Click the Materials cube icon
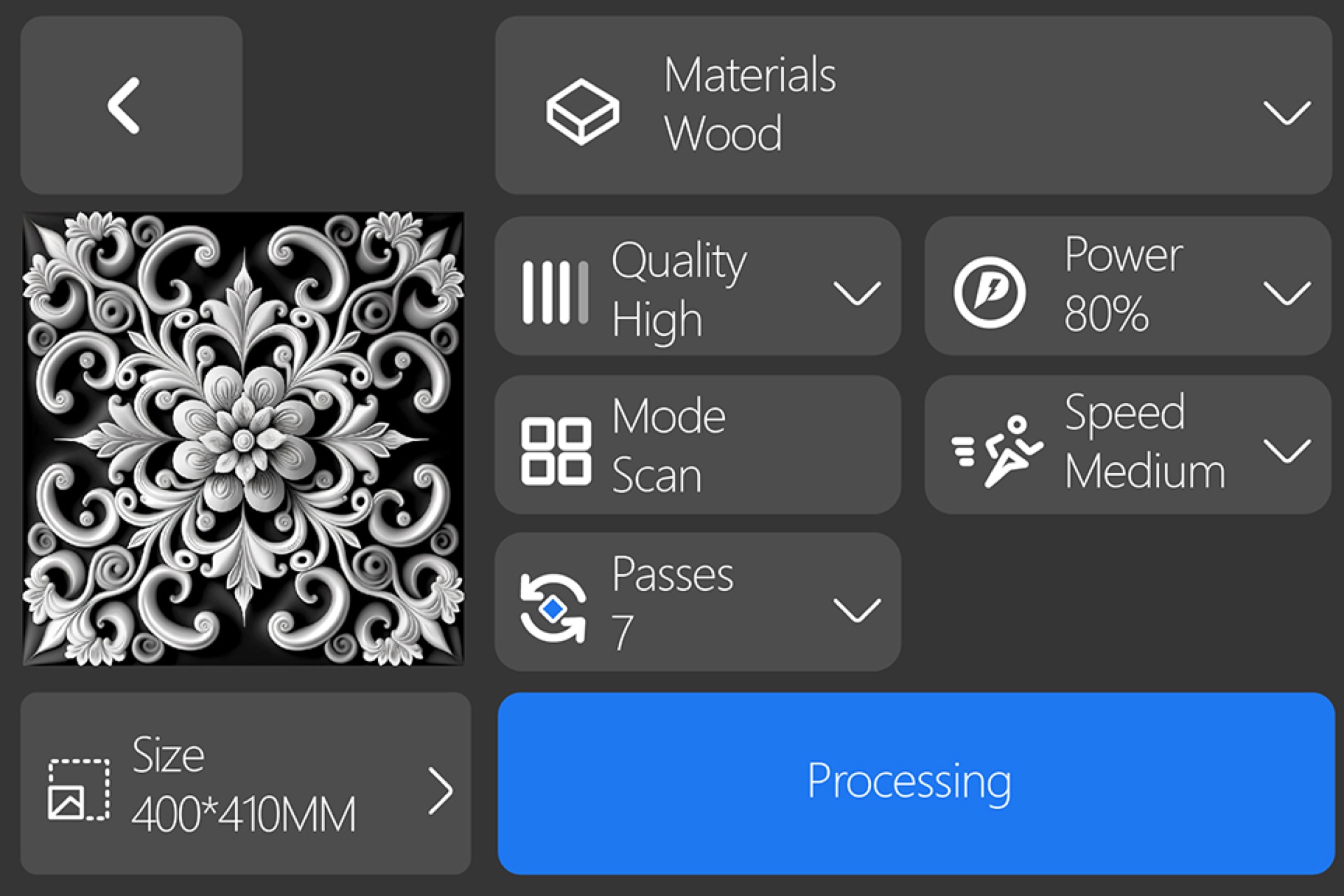 tap(582, 111)
